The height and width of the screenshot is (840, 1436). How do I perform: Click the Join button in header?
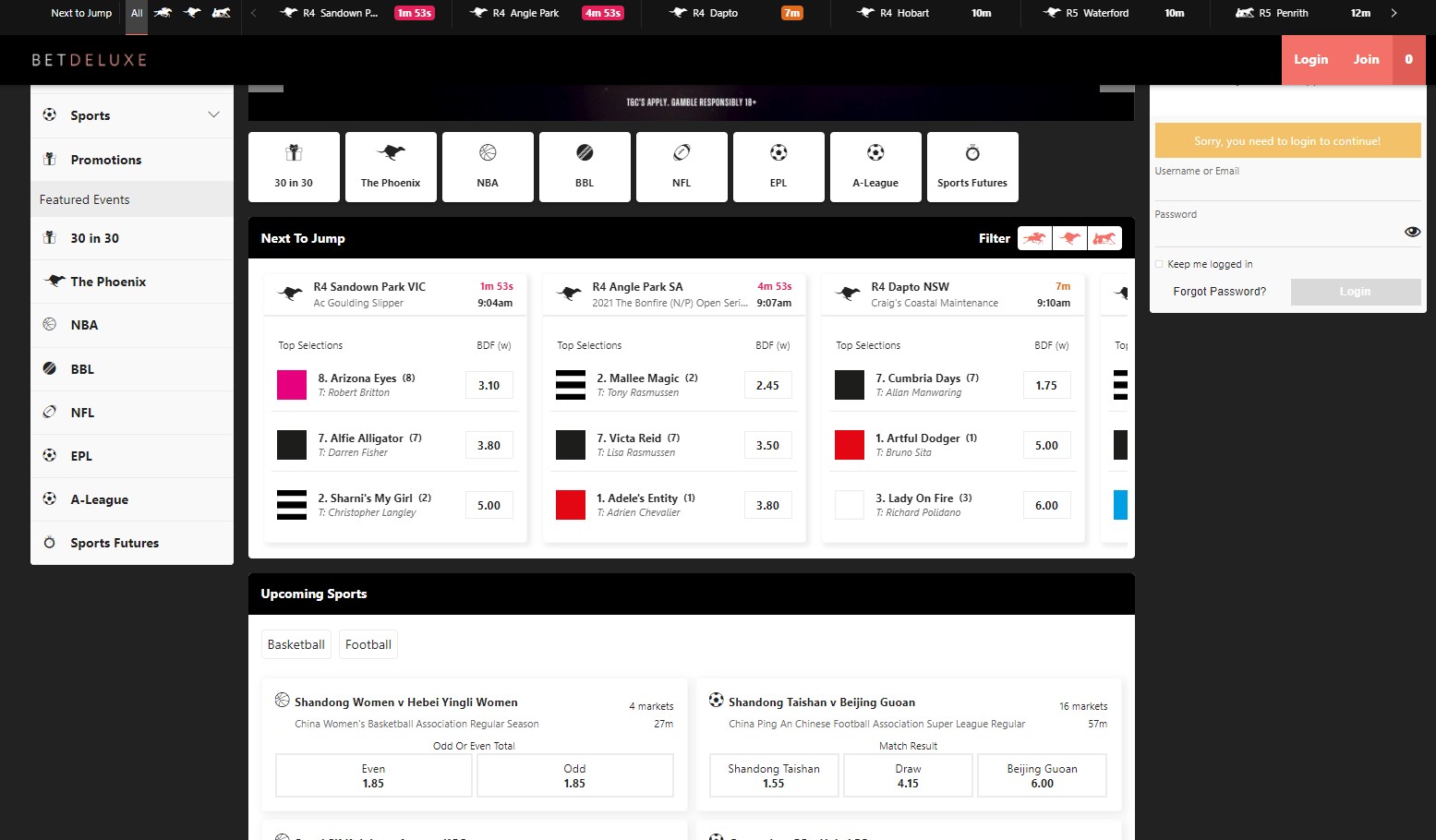pos(1366,59)
